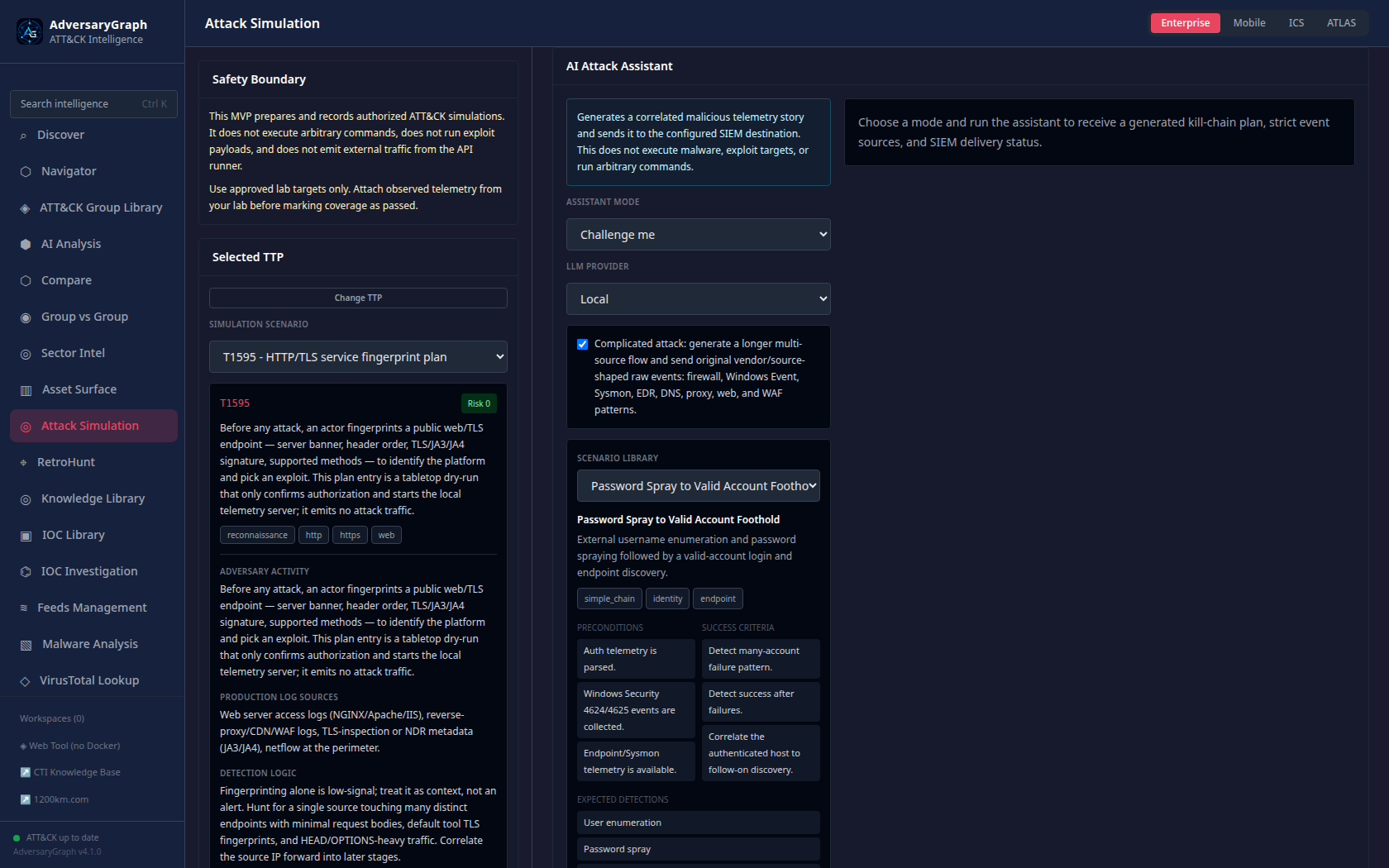This screenshot has width=1389, height=868.
Task: Click the T1595 technique ID
Action: click(x=235, y=403)
